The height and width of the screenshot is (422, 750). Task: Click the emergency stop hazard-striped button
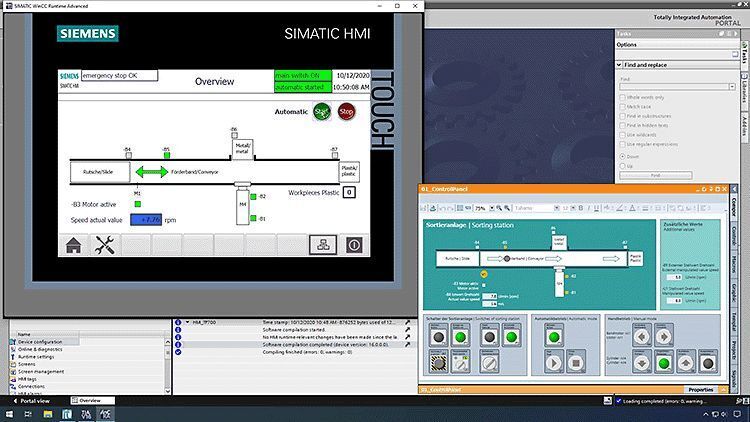[x=438, y=363]
